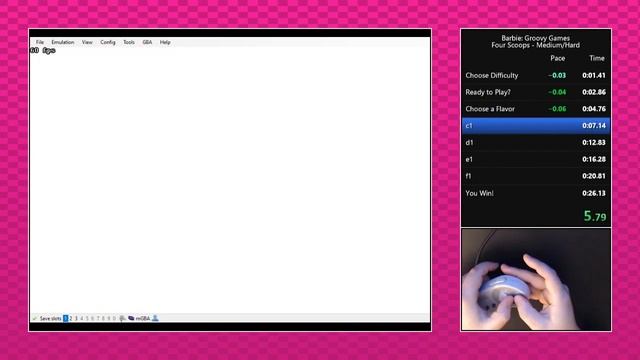Click the Pace column header
This screenshot has height=360, width=640.
pos(558,58)
